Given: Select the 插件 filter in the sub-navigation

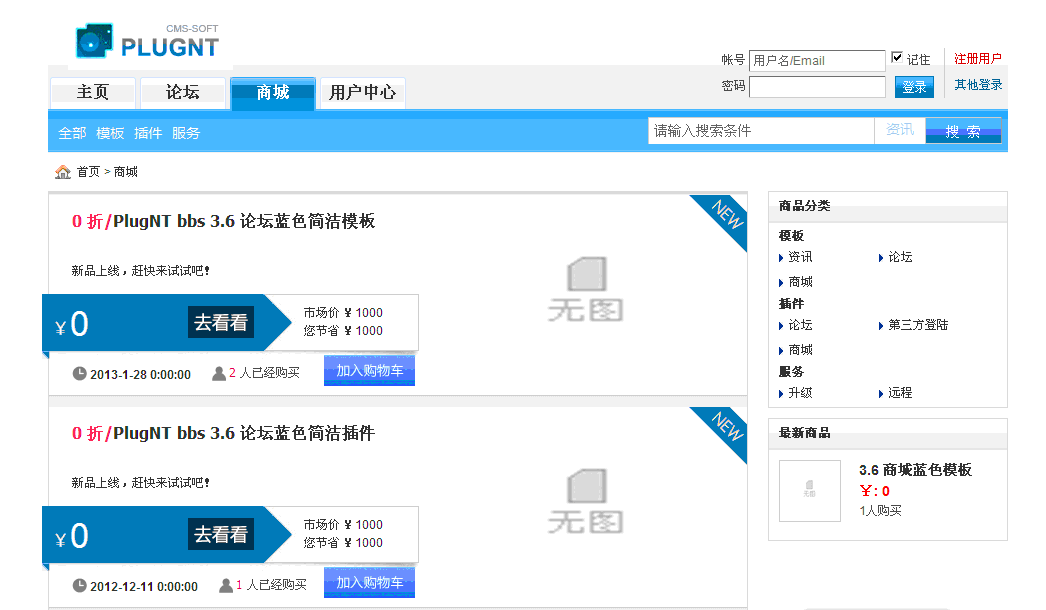Looking at the screenshot, I should click(148, 133).
